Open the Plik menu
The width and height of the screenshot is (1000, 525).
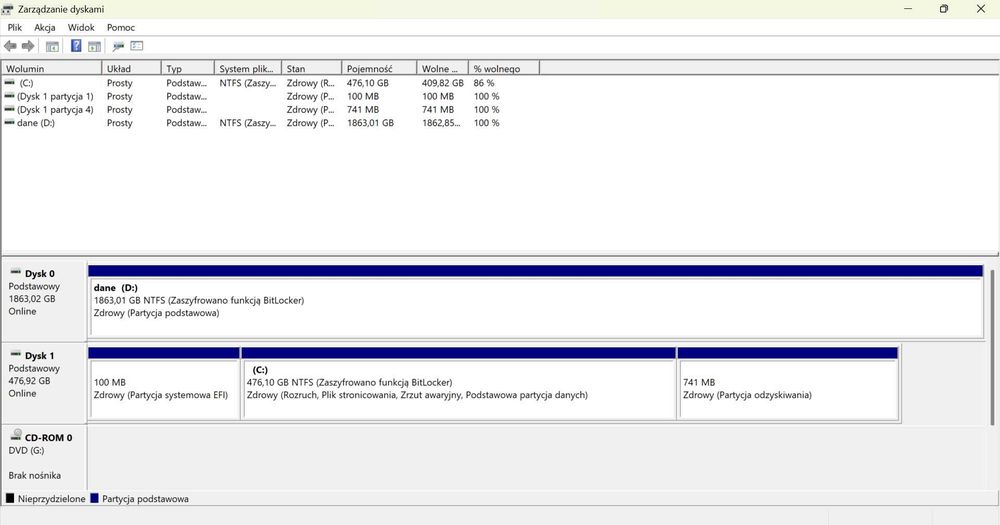tap(15, 27)
